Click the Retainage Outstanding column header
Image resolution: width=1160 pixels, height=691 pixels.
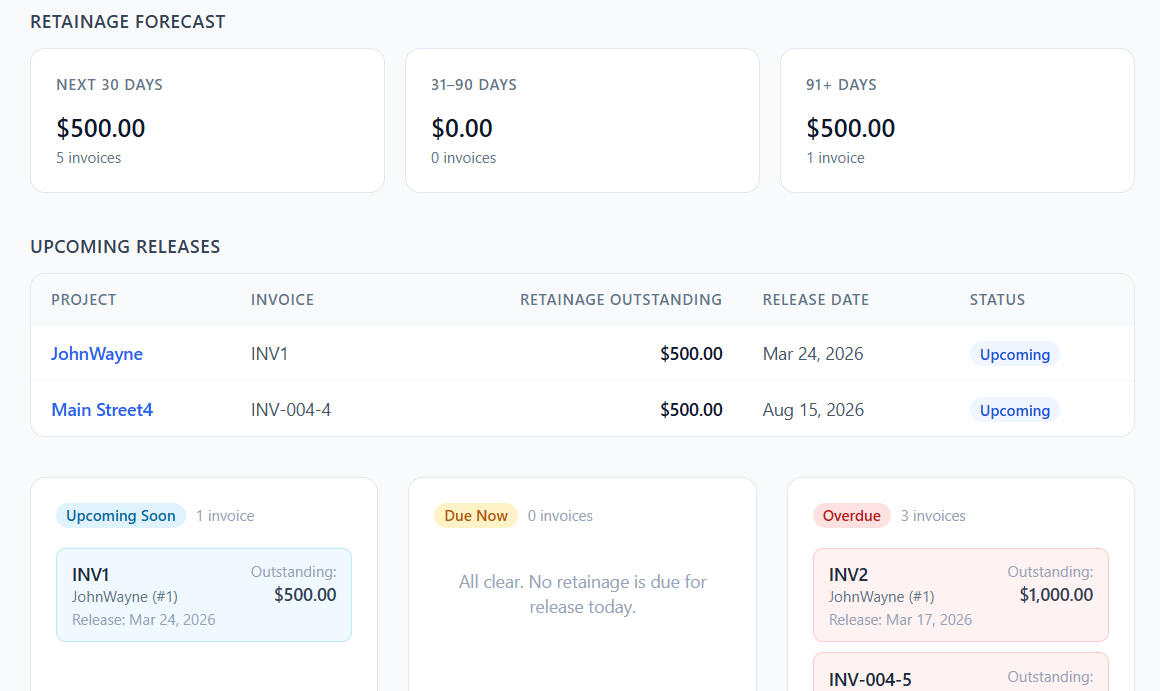[x=620, y=300]
